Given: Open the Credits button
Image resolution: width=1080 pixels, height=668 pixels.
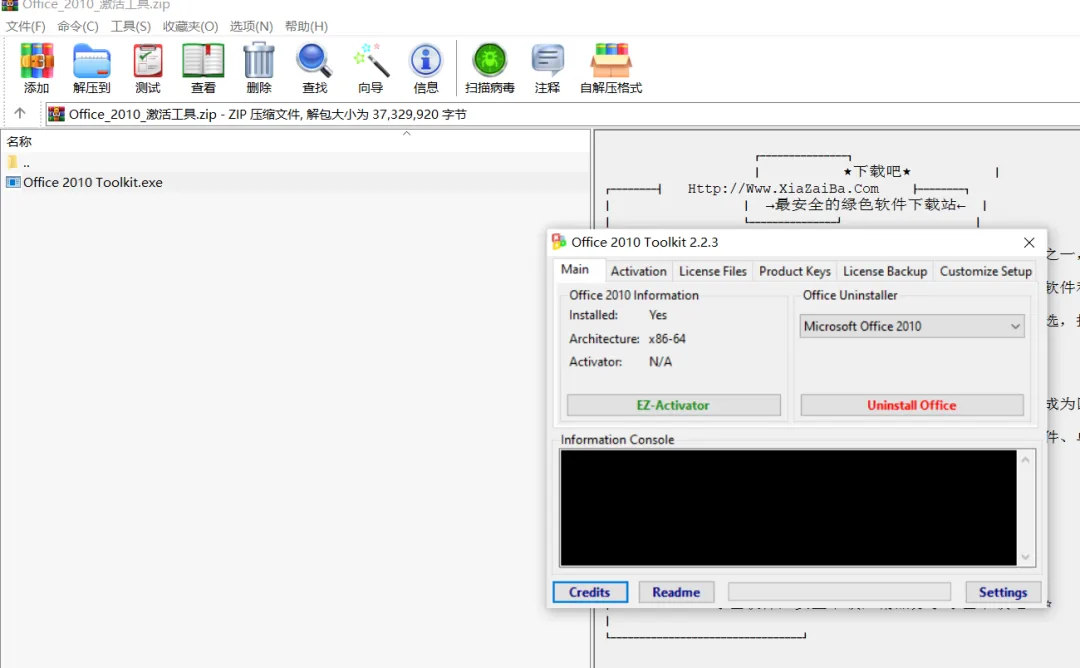Looking at the screenshot, I should (590, 592).
